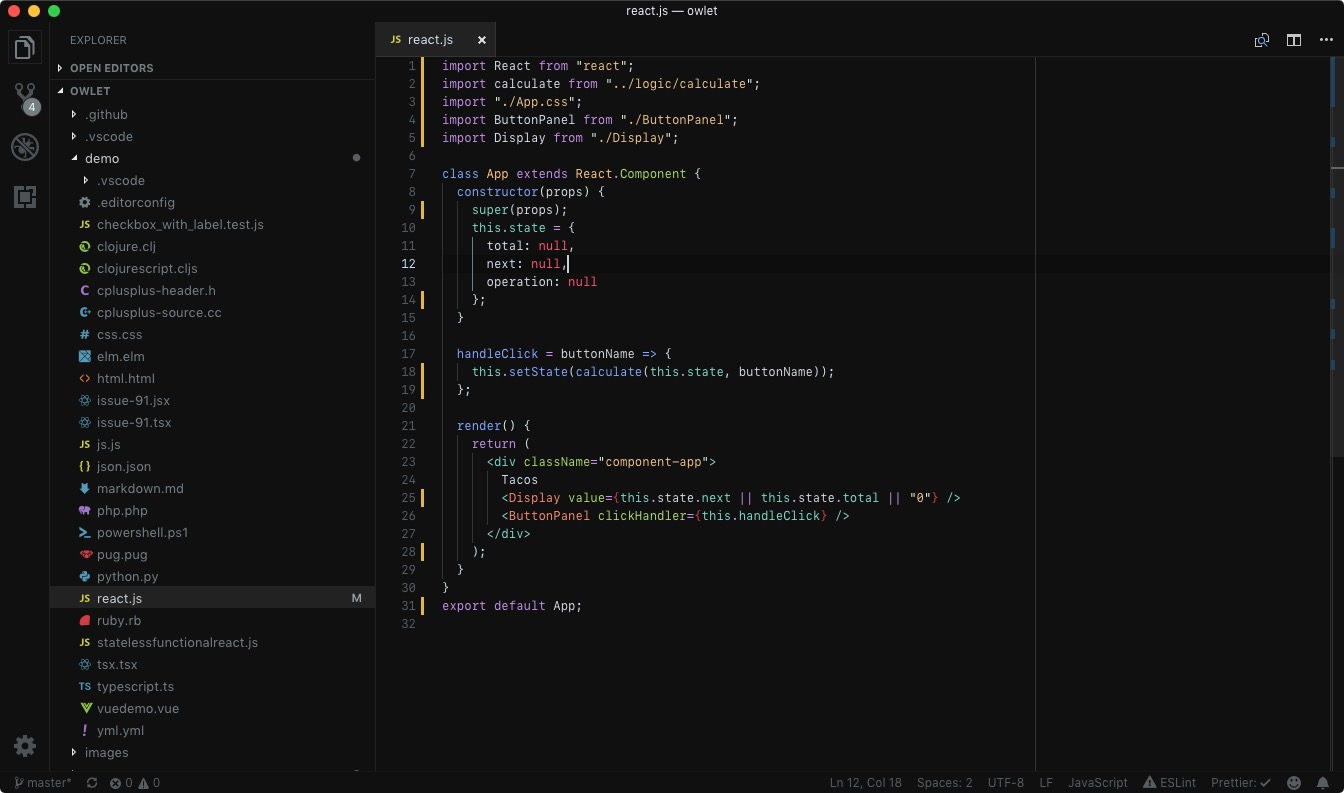Collapse the demo folder

coord(212,158)
